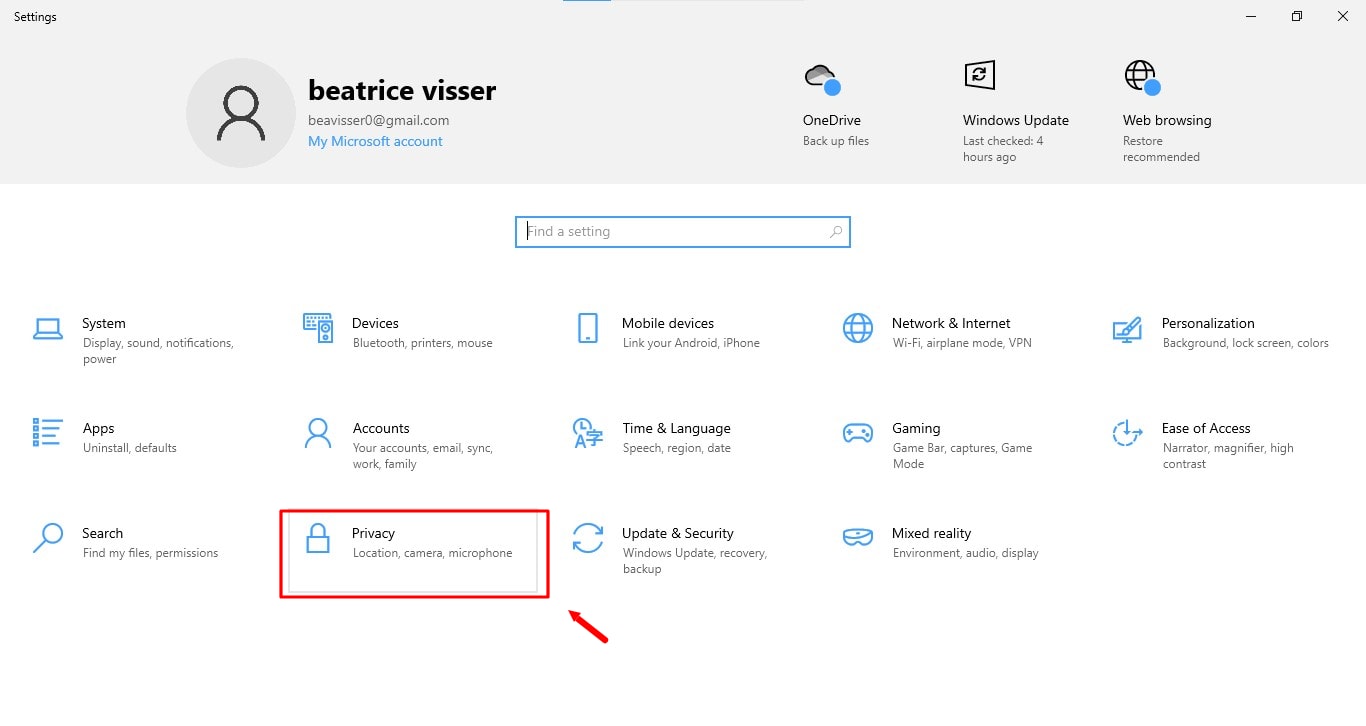Select the Gaming category title
The width and height of the screenshot is (1366, 726).
pyautogui.click(x=916, y=428)
